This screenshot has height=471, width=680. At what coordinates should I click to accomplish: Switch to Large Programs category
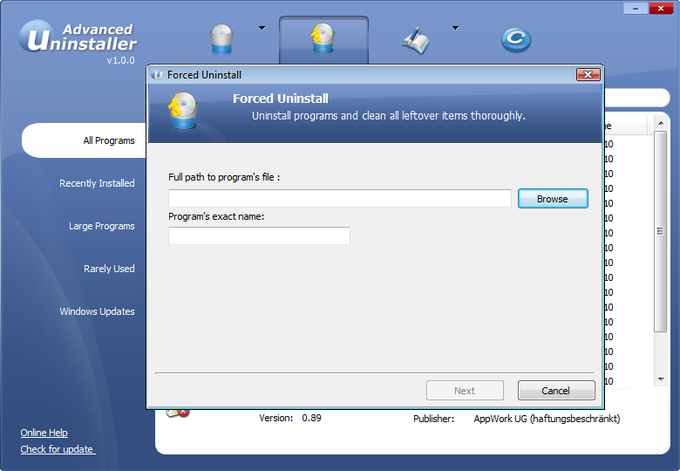(101, 226)
